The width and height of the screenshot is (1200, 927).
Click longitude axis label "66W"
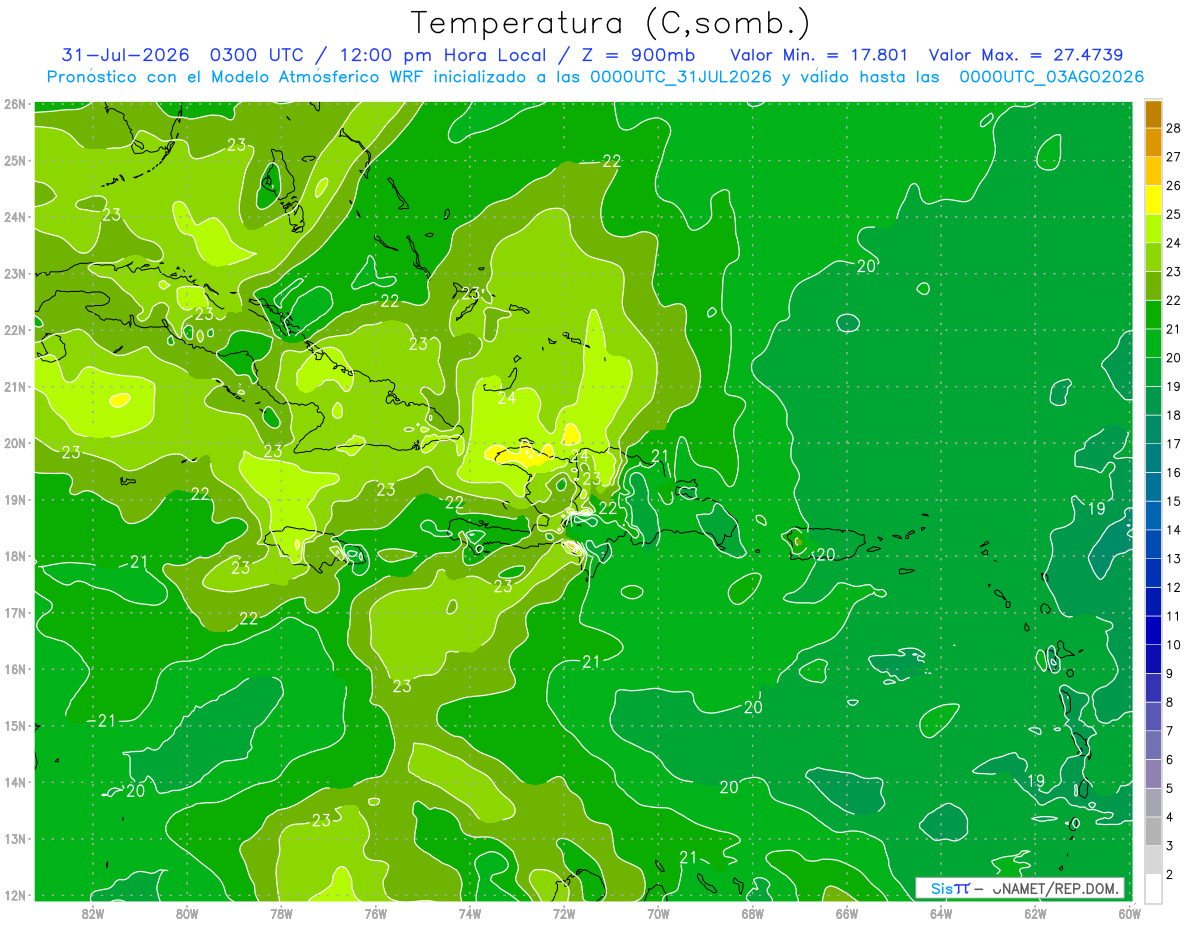tap(847, 913)
